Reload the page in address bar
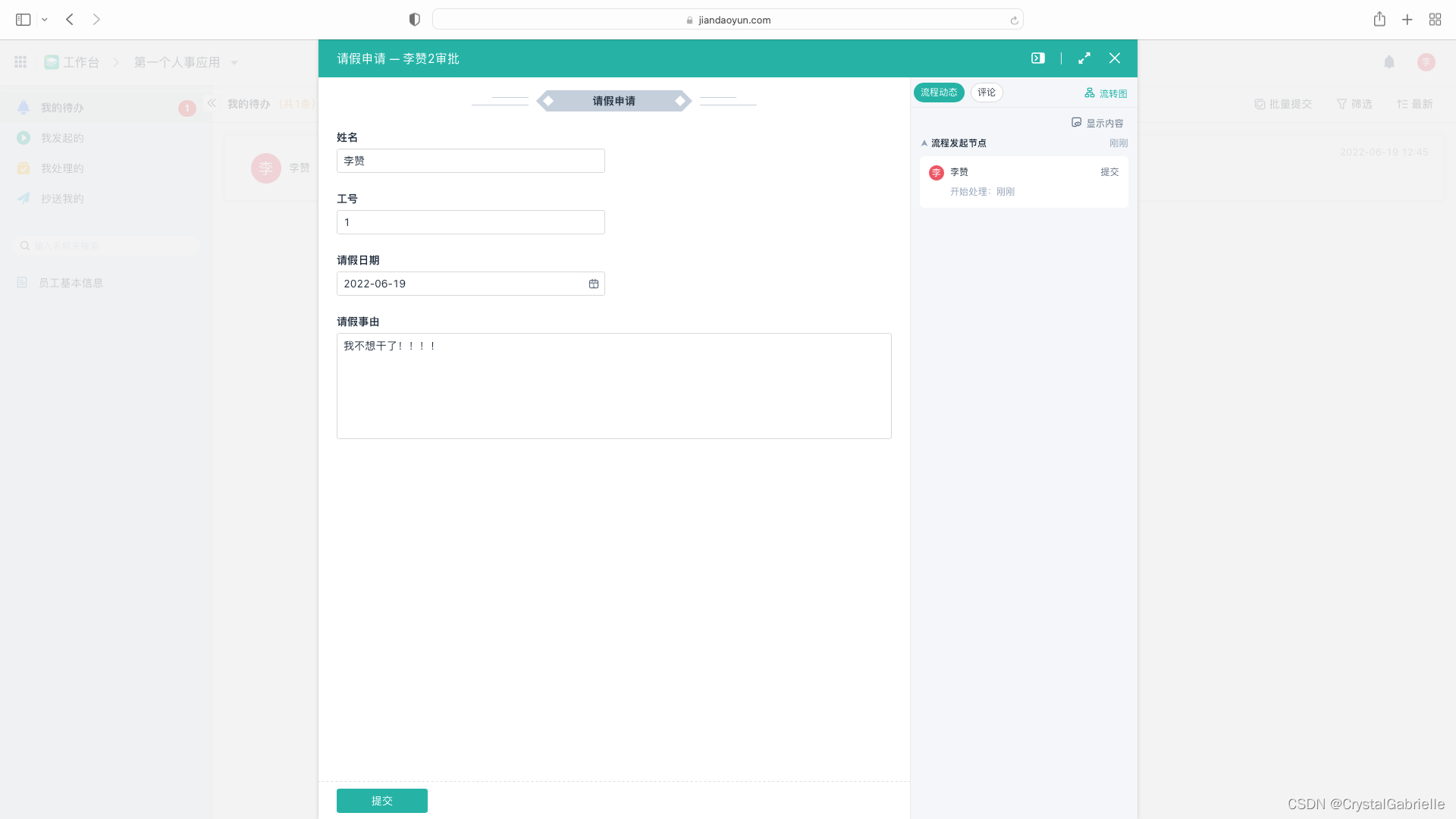The image size is (1456, 819). click(x=1014, y=20)
